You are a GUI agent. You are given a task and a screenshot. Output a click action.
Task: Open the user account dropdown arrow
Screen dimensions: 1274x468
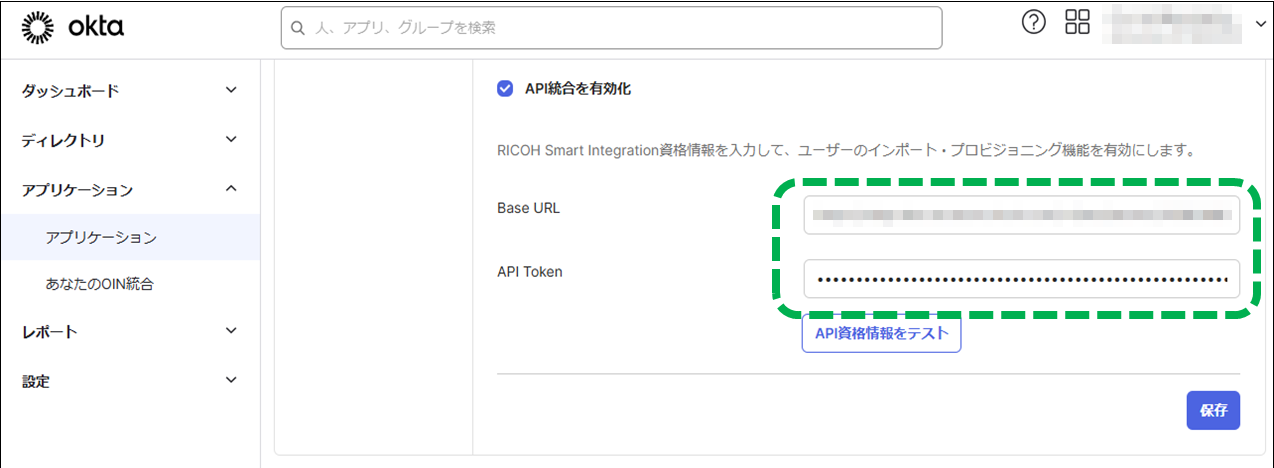tap(1260, 26)
